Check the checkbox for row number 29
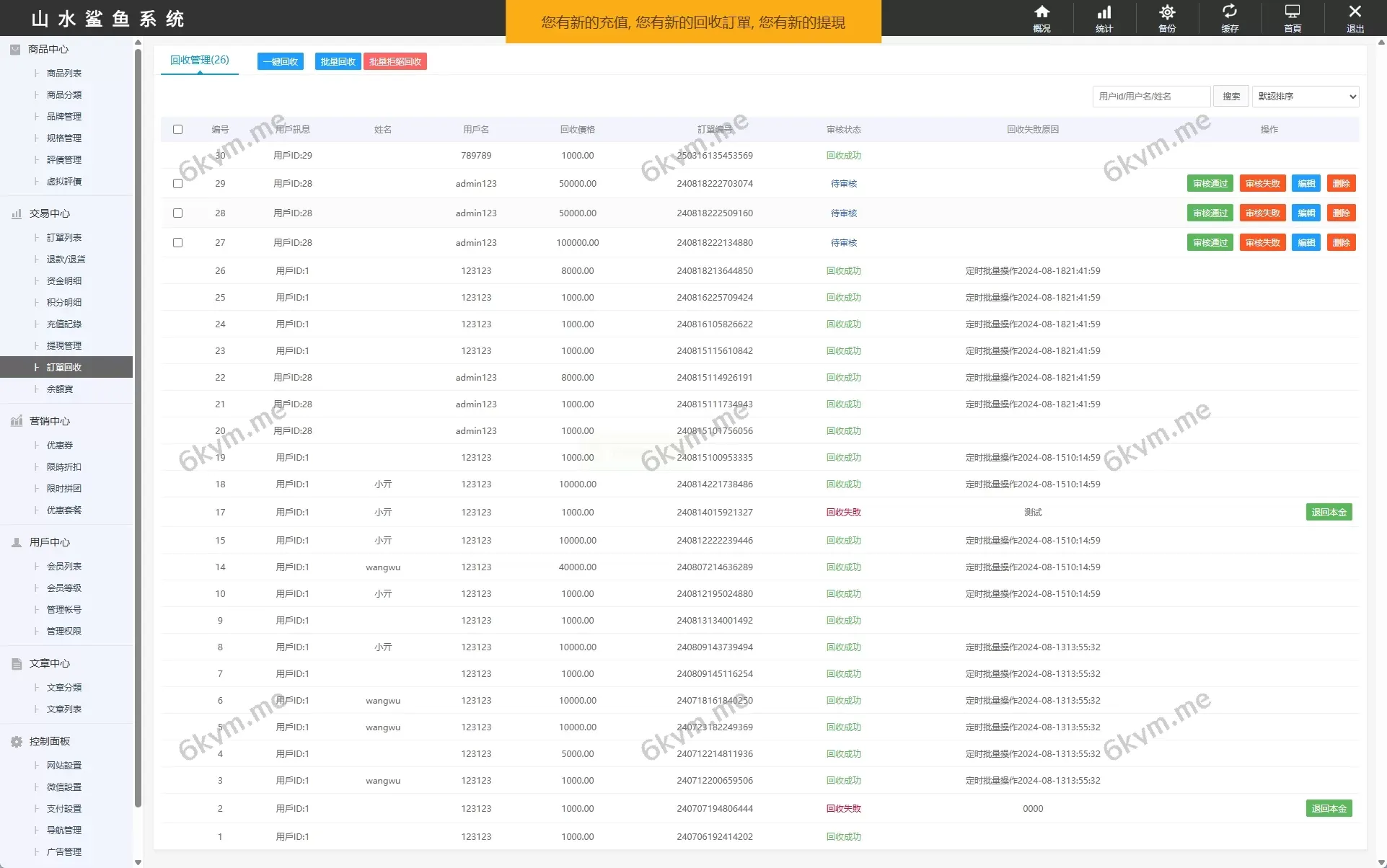The width and height of the screenshot is (1387, 868). click(177, 184)
